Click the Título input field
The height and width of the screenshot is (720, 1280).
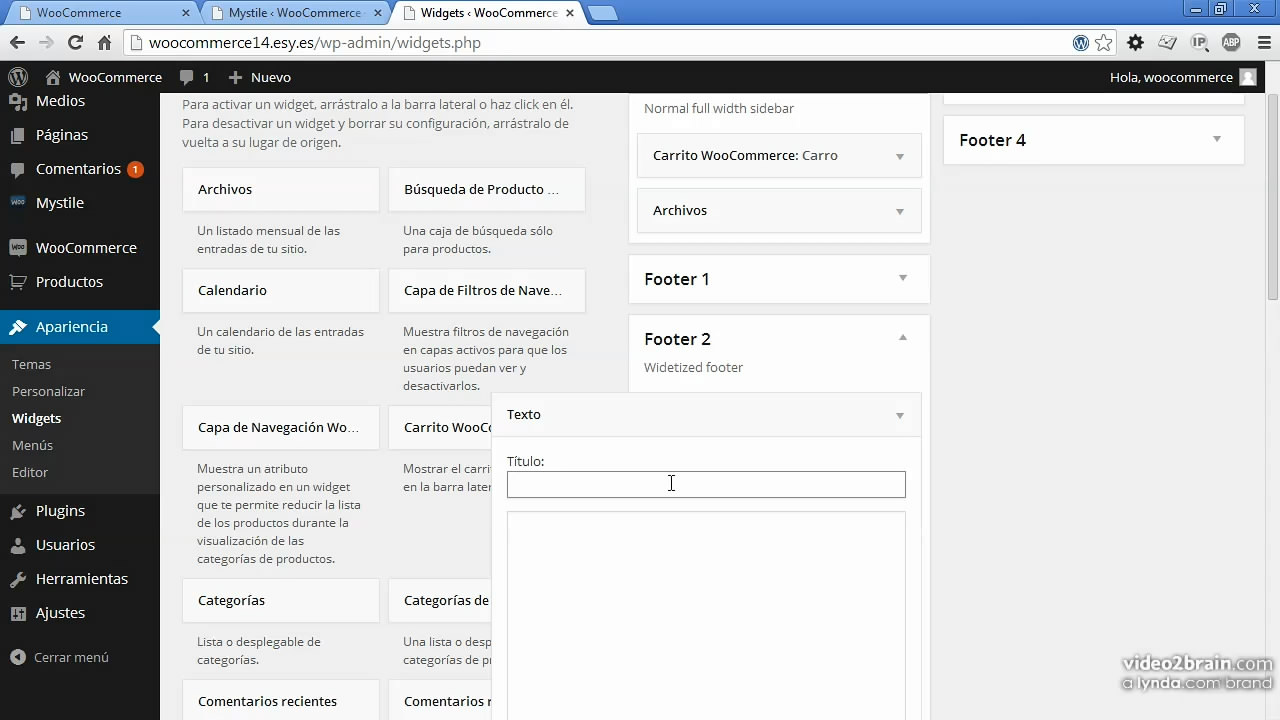pos(706,484)
